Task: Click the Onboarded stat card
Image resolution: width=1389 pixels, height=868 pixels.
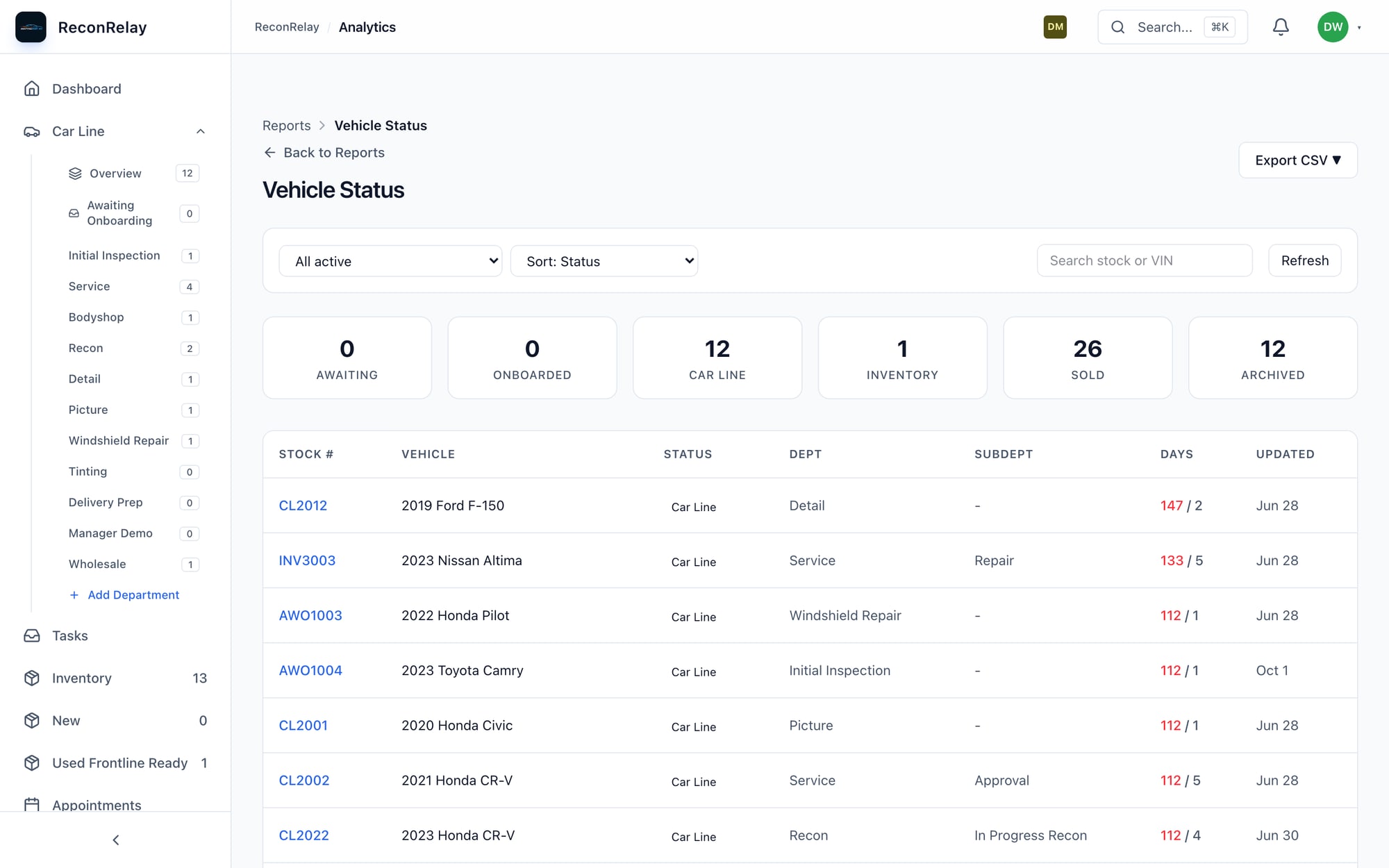Action: (x=533, y=358)
